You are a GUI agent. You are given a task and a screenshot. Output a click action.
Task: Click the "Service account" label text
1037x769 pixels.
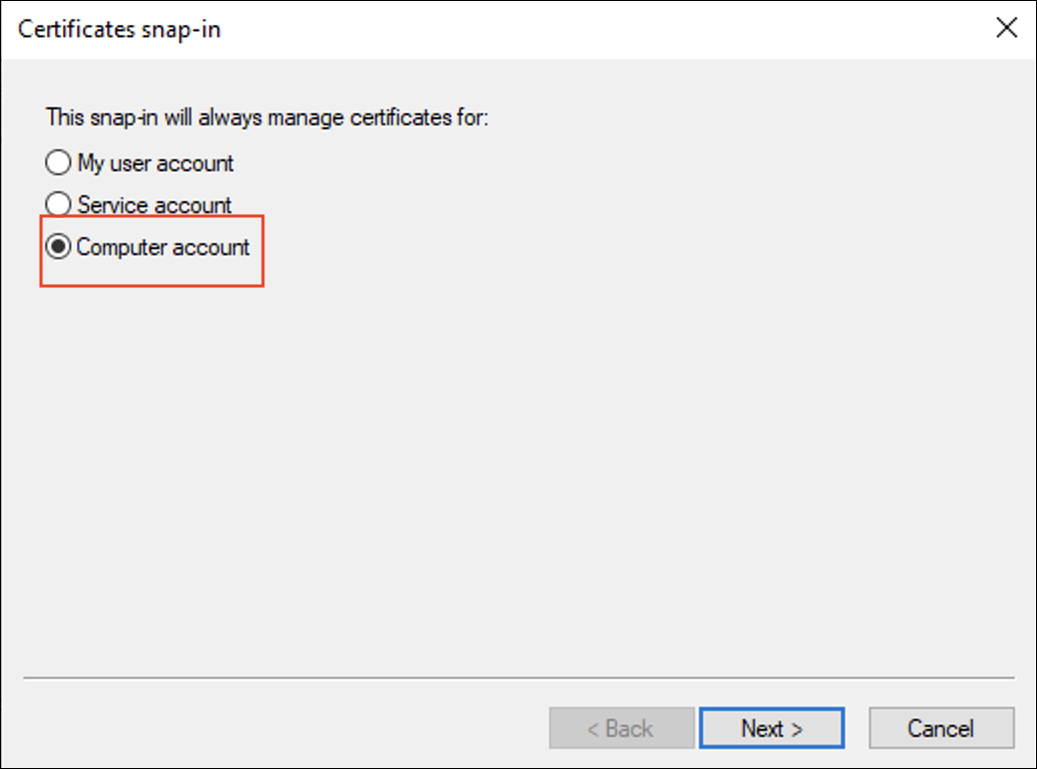[154, 205]
